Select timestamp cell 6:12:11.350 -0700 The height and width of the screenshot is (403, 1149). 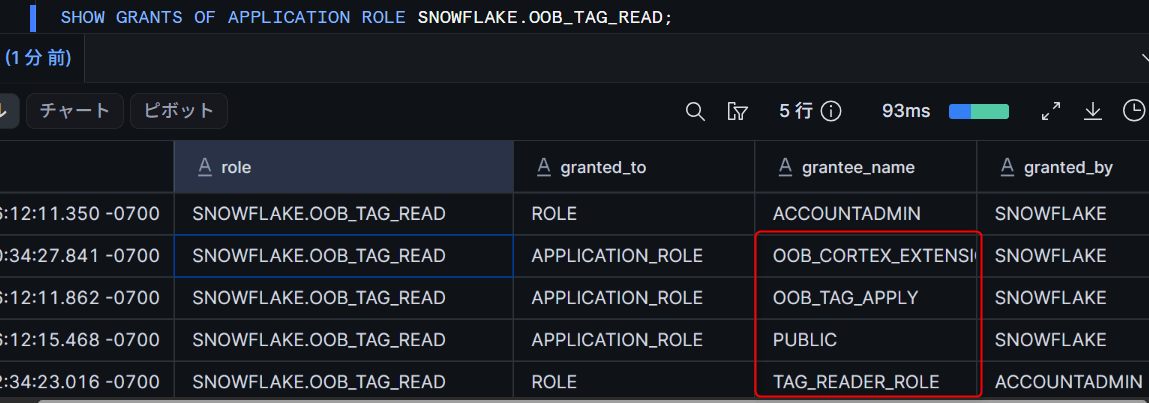pyautogui.click(x=86, y=214)
